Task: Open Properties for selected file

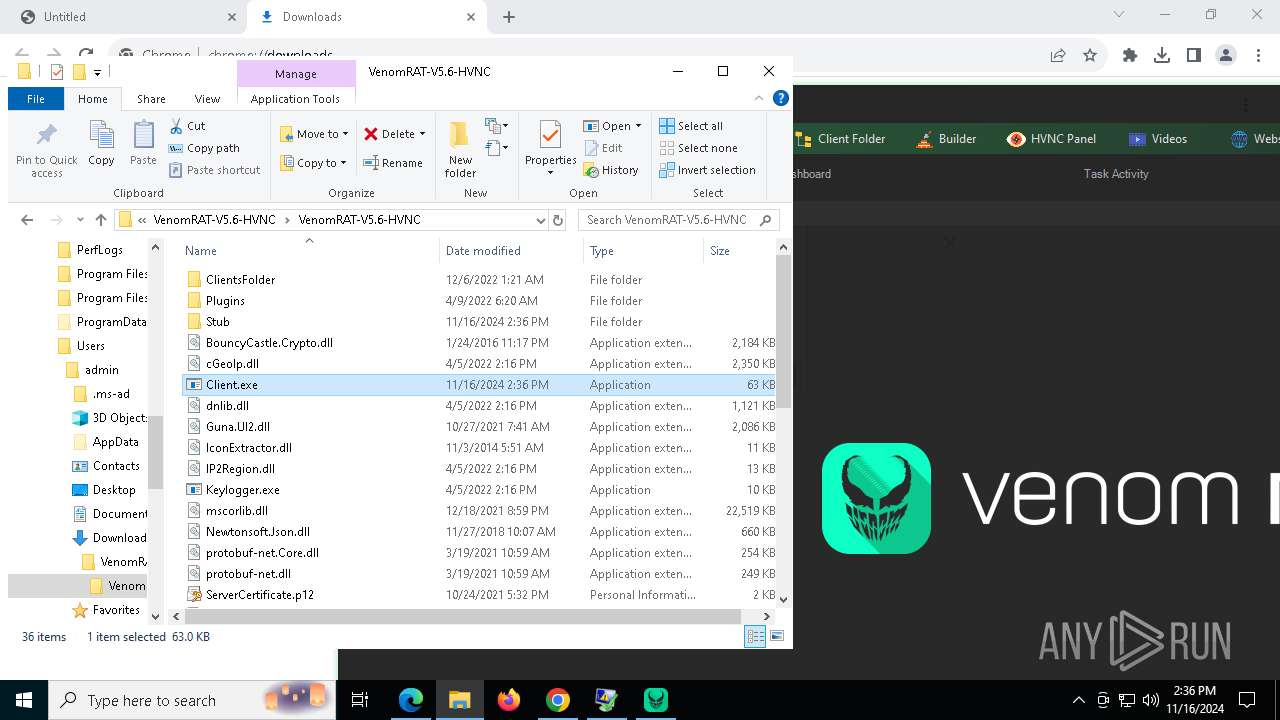Action: [x=550, y=150]
